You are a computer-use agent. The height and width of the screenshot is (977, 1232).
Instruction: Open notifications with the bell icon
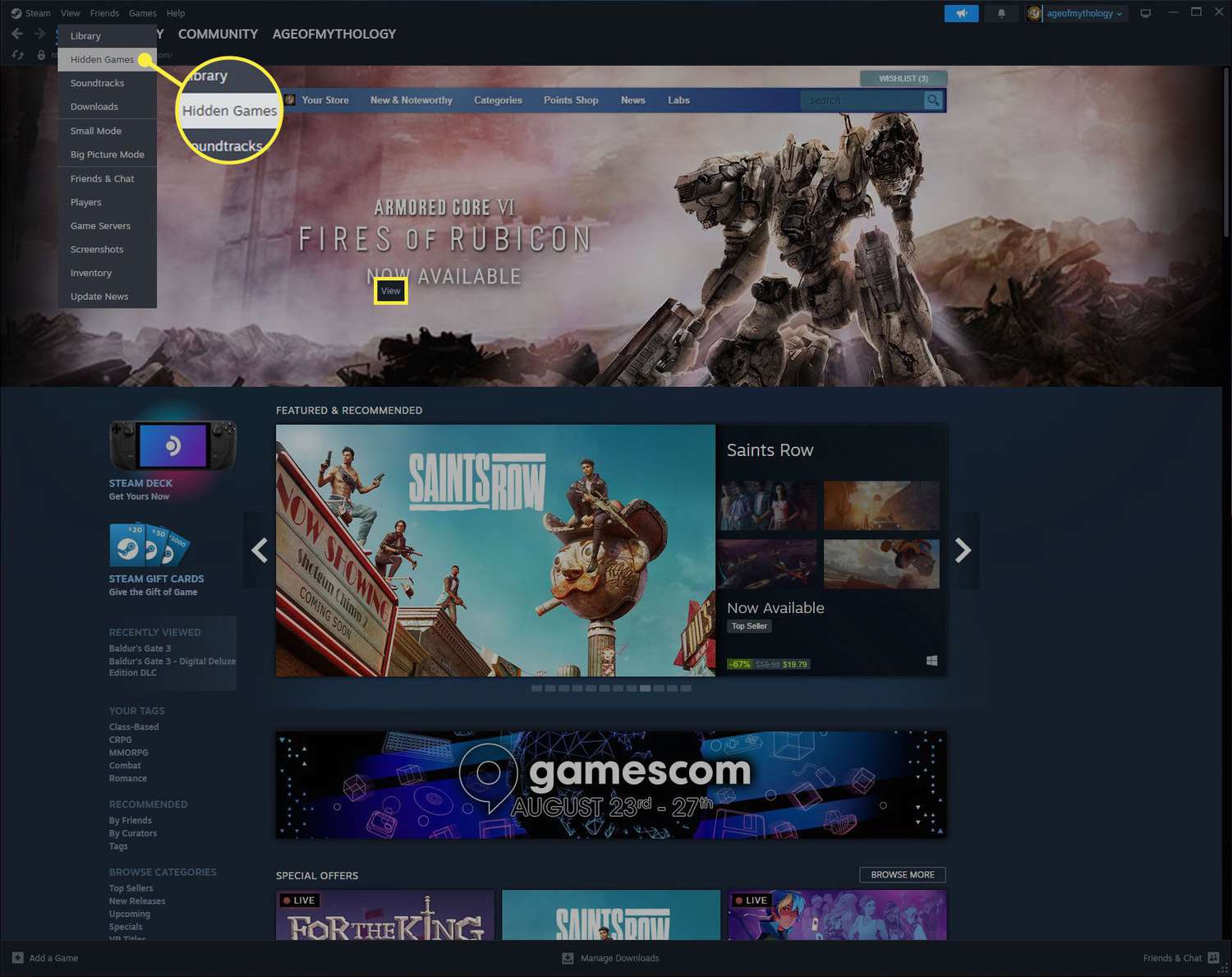click(1000, 13)
